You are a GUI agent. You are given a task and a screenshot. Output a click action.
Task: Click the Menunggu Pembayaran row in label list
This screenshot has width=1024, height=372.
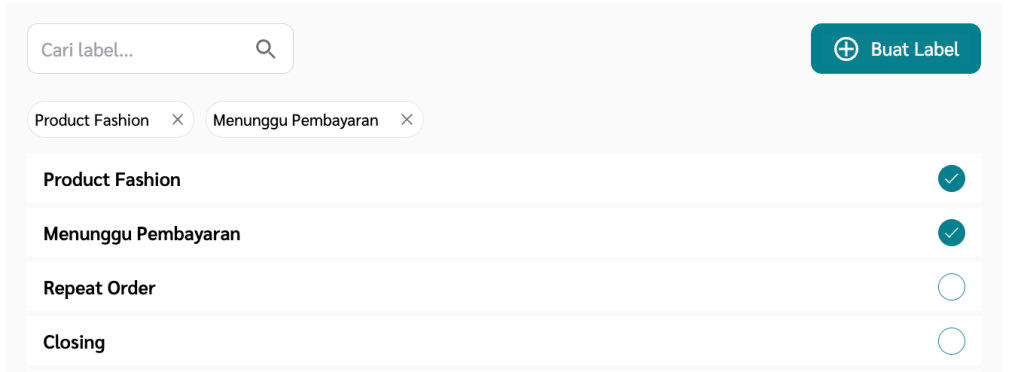(x=504, y=233)
